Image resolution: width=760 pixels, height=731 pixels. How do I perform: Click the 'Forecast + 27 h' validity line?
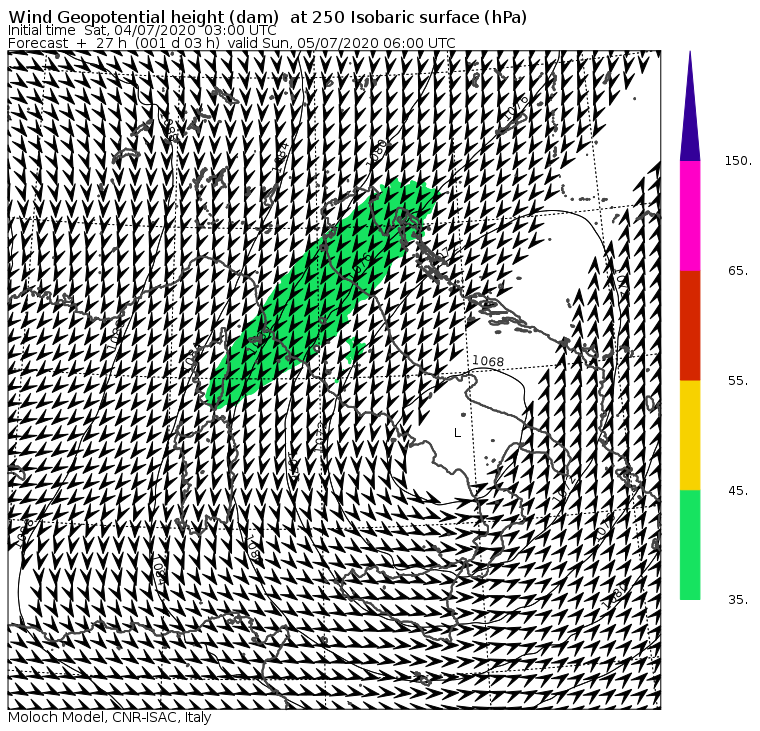point(232,43)
